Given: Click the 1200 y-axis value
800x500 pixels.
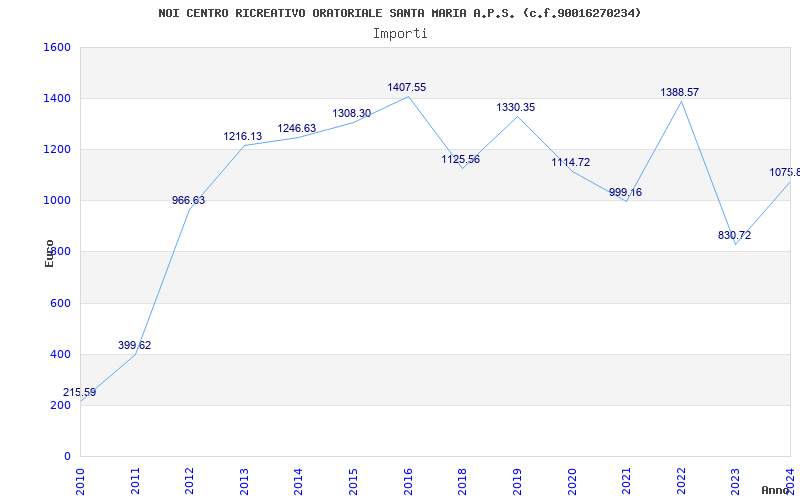Looking at the screenshot, I should (x=57, y=149).
